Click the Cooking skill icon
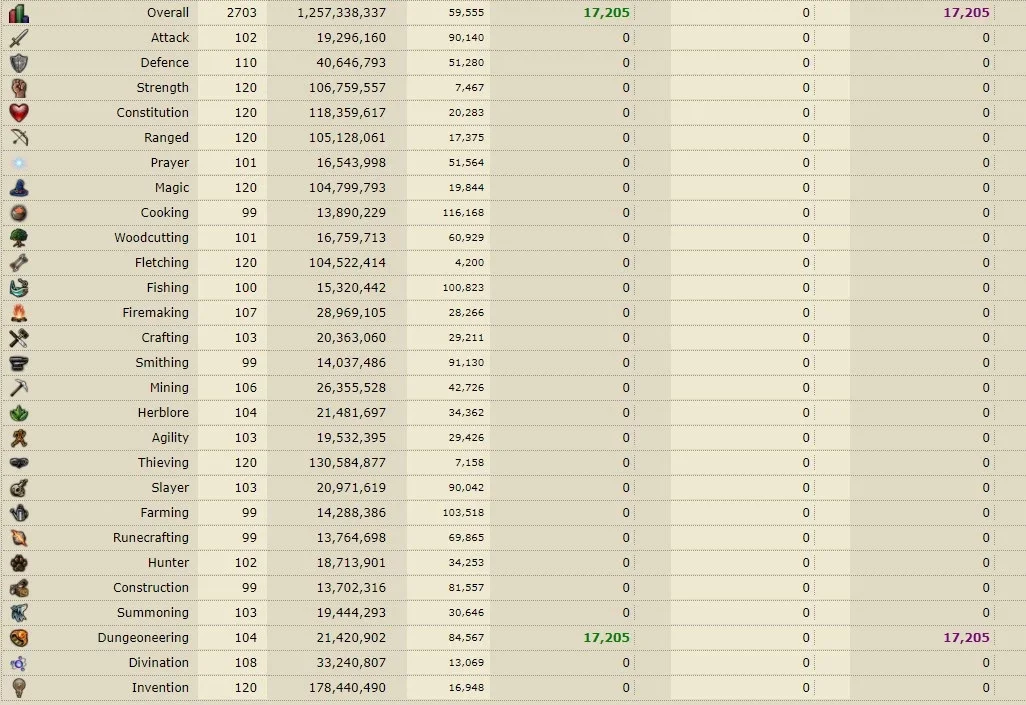This screenshot has width=1026, height=705. tap(19, 213)
